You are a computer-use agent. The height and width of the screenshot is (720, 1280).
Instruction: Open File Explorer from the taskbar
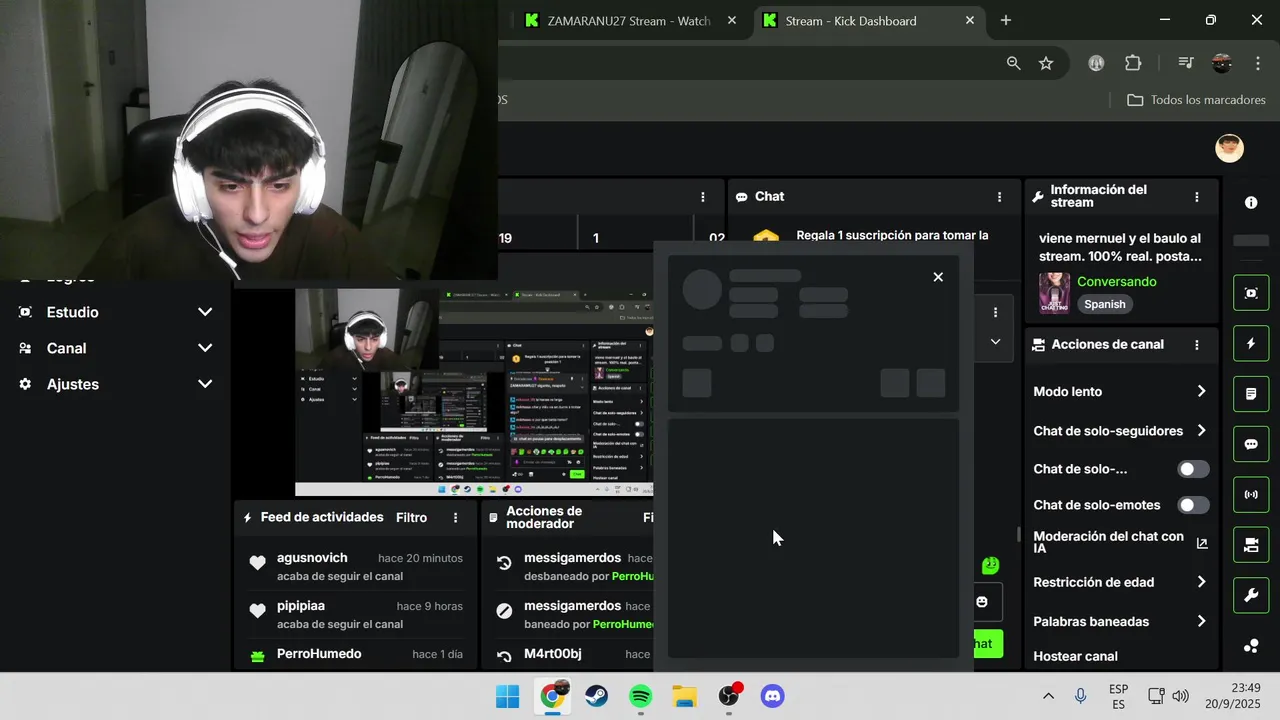685,696
